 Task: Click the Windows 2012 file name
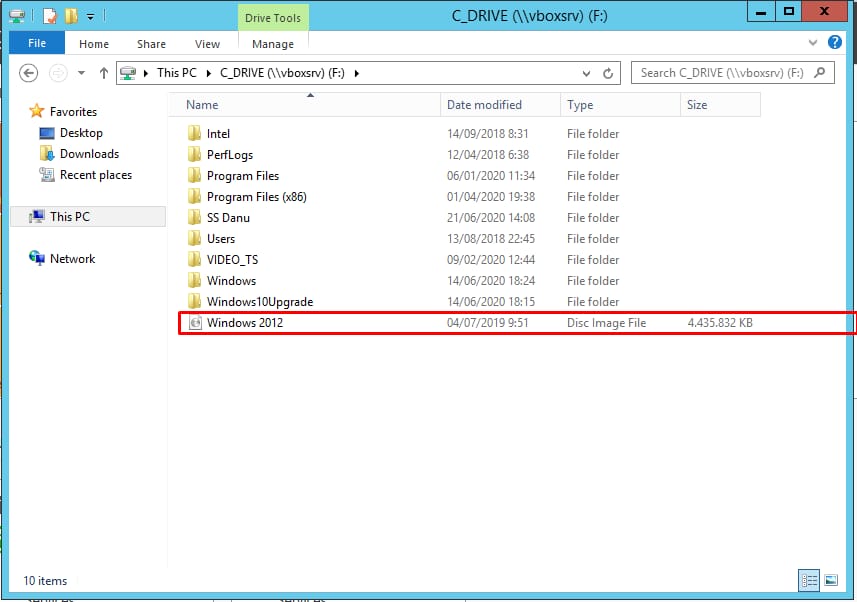[x=245, y=323]
